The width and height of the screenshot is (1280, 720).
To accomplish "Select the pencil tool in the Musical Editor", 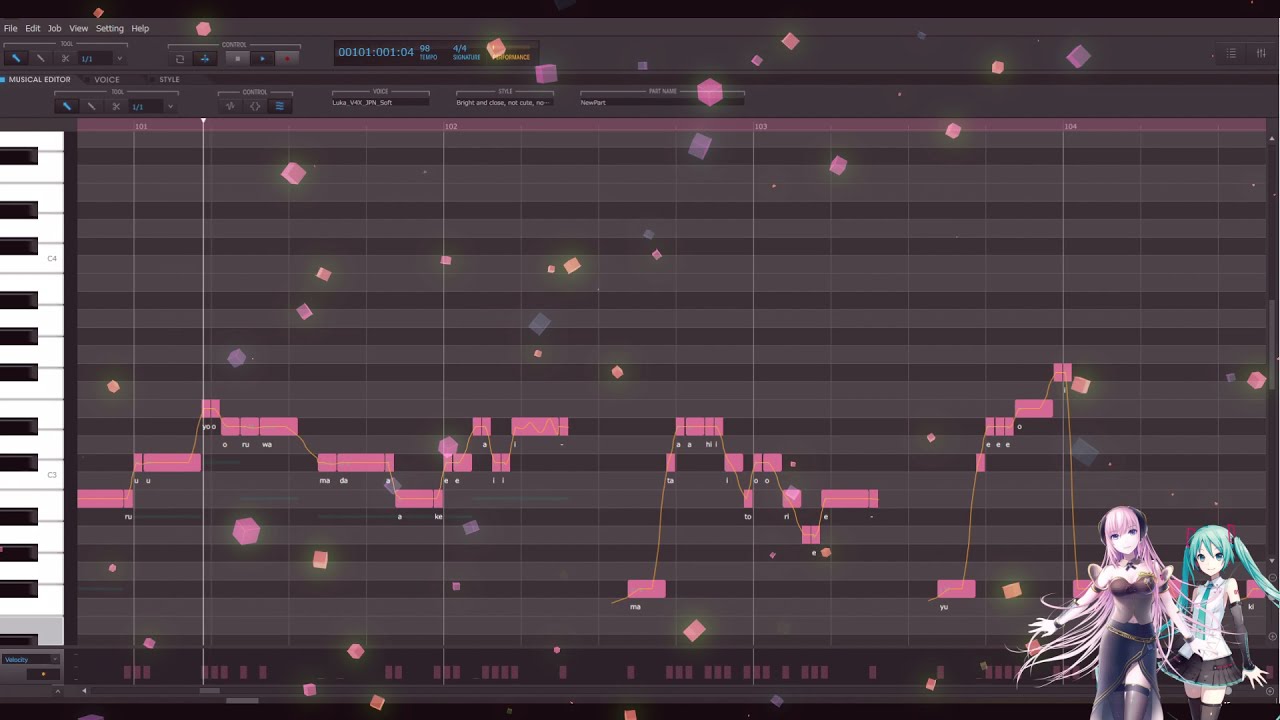I will pyautogui.click(x=67, y=106).
